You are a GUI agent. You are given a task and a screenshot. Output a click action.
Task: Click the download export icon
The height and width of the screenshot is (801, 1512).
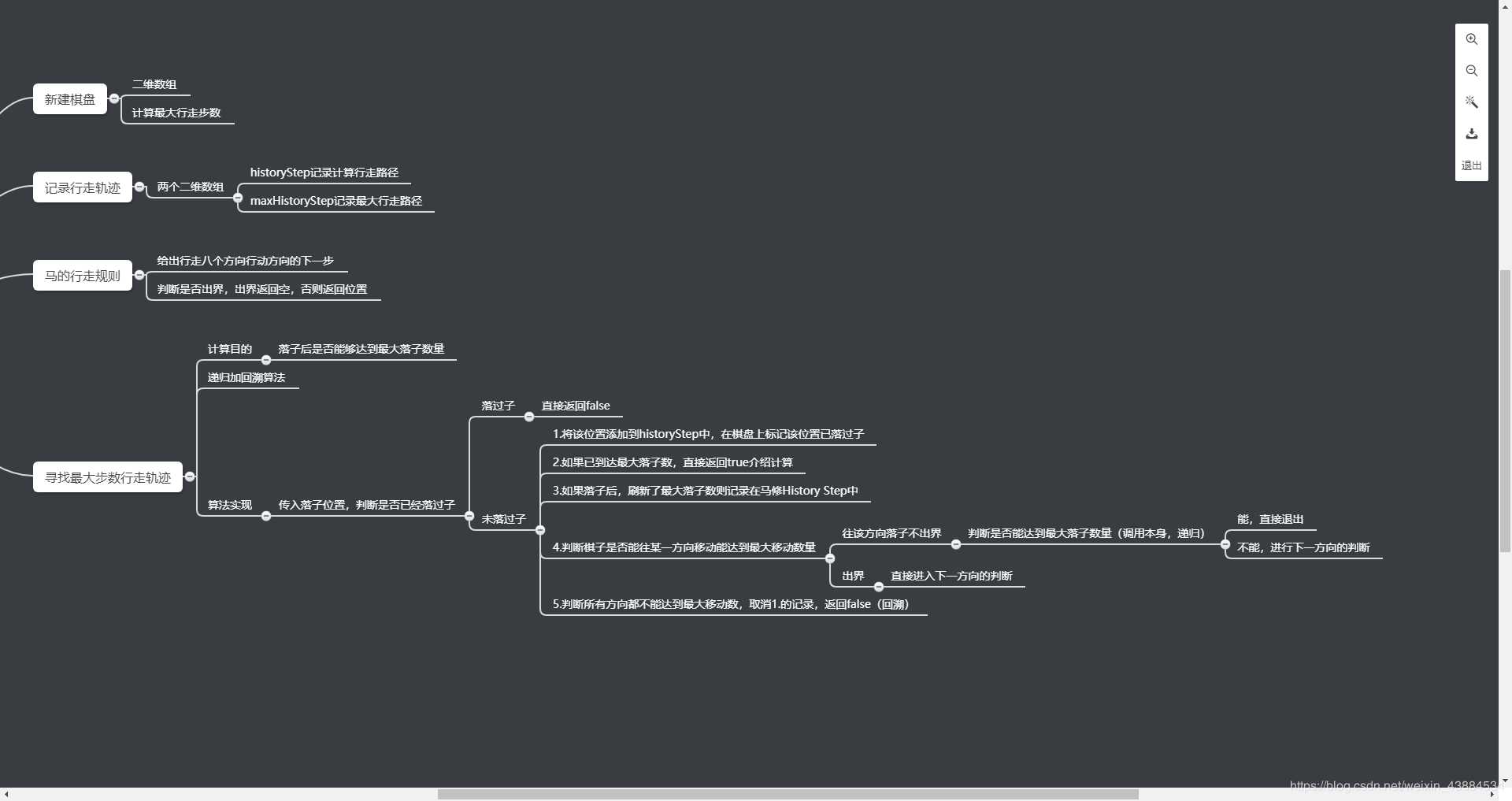(x=1471, y=134)
